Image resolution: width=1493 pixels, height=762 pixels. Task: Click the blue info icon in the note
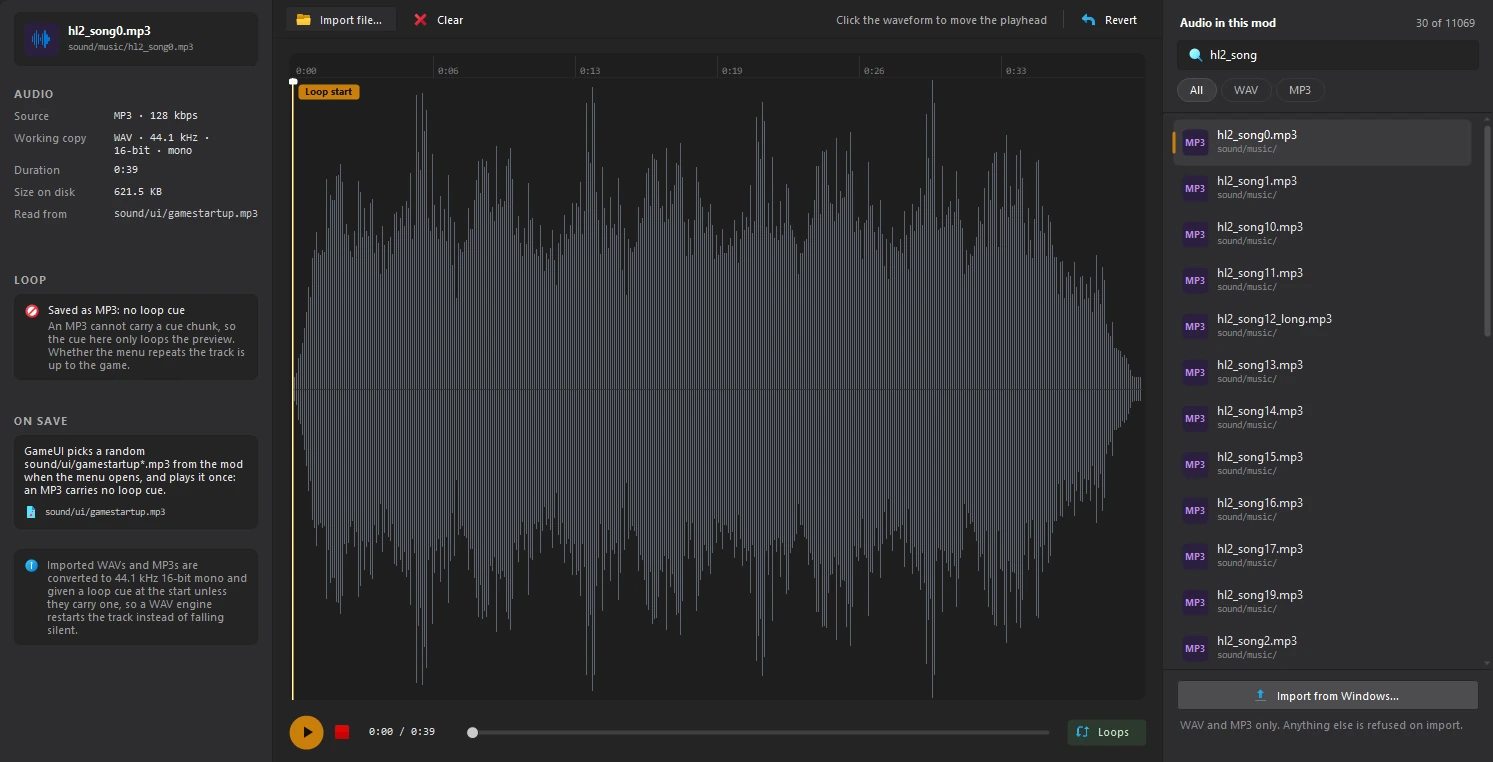pyautogui.click(x=31, y=566)
